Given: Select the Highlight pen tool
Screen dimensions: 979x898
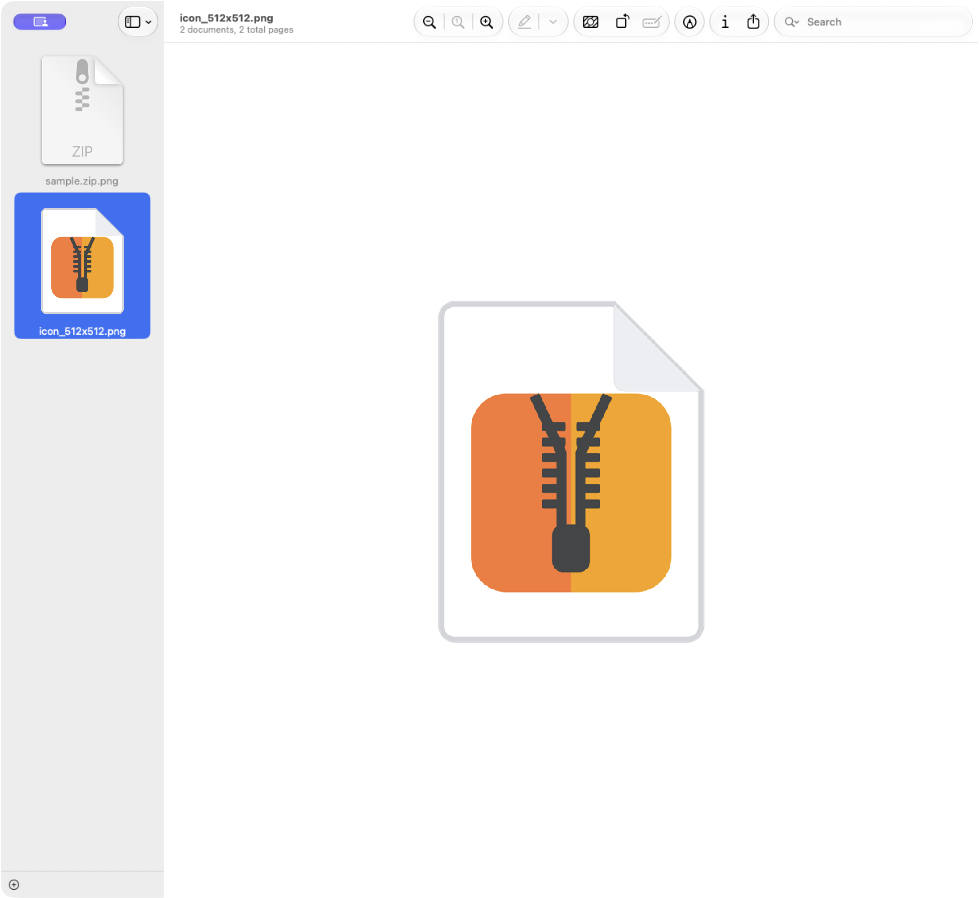Looking at the screenshot, I should (x=524, y=22).
